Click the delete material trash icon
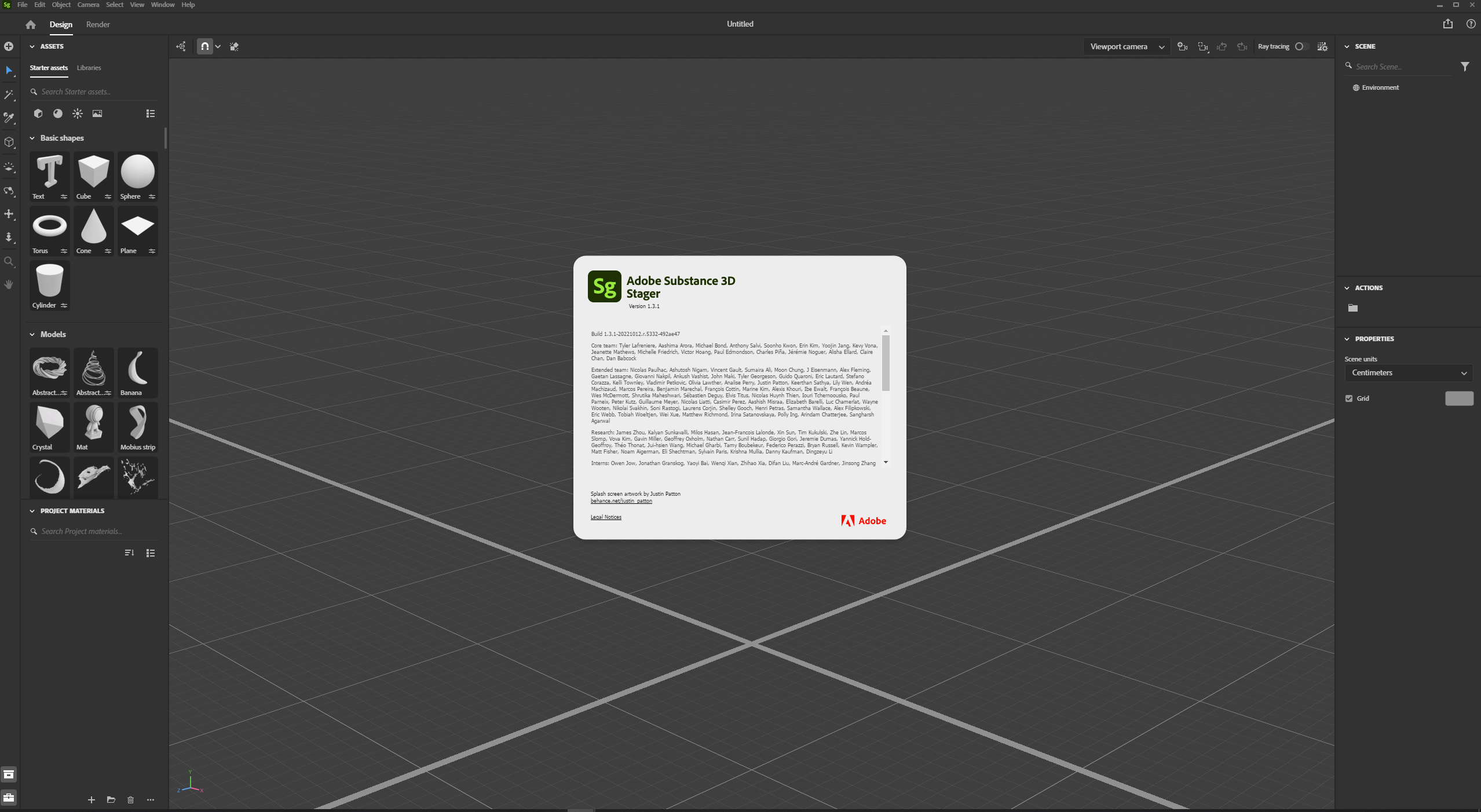 point(130,800)
